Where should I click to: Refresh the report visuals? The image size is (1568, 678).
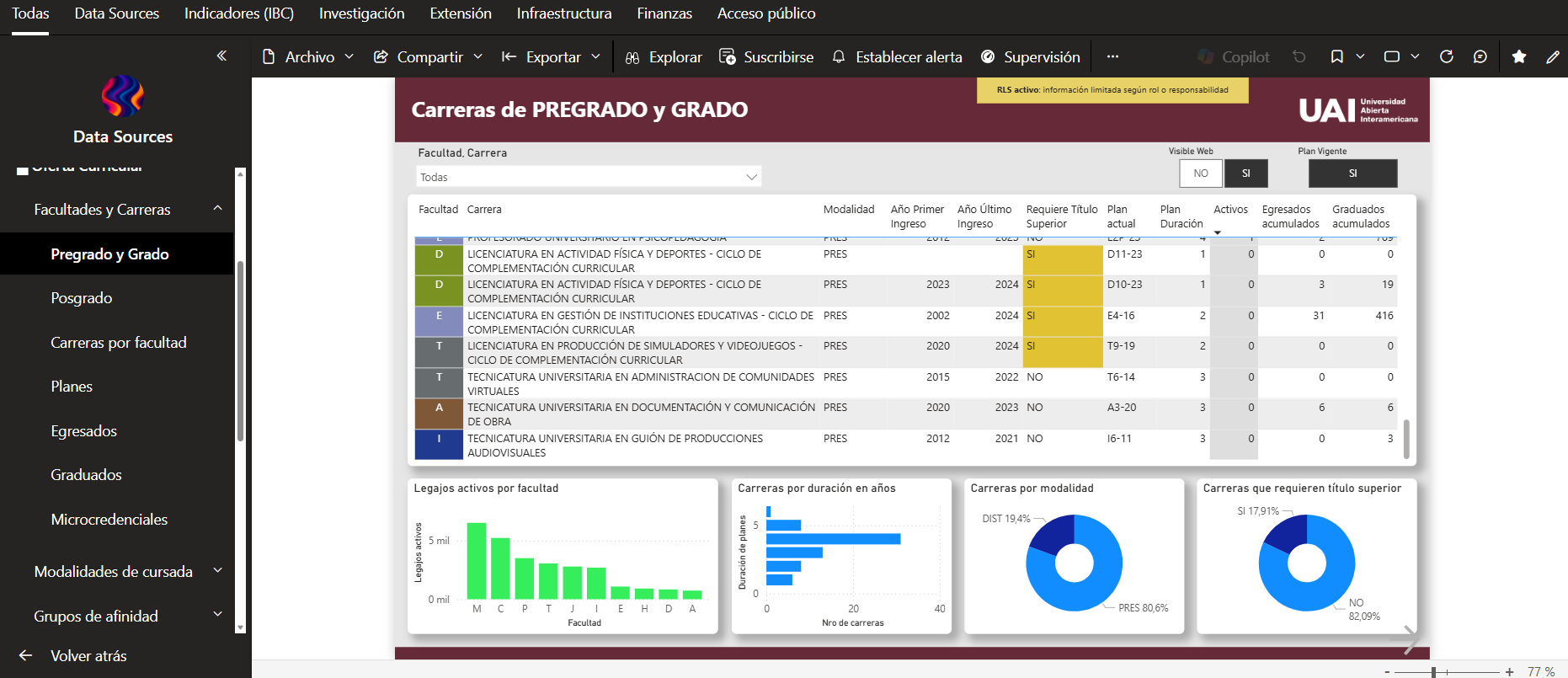pos(1447,56)
